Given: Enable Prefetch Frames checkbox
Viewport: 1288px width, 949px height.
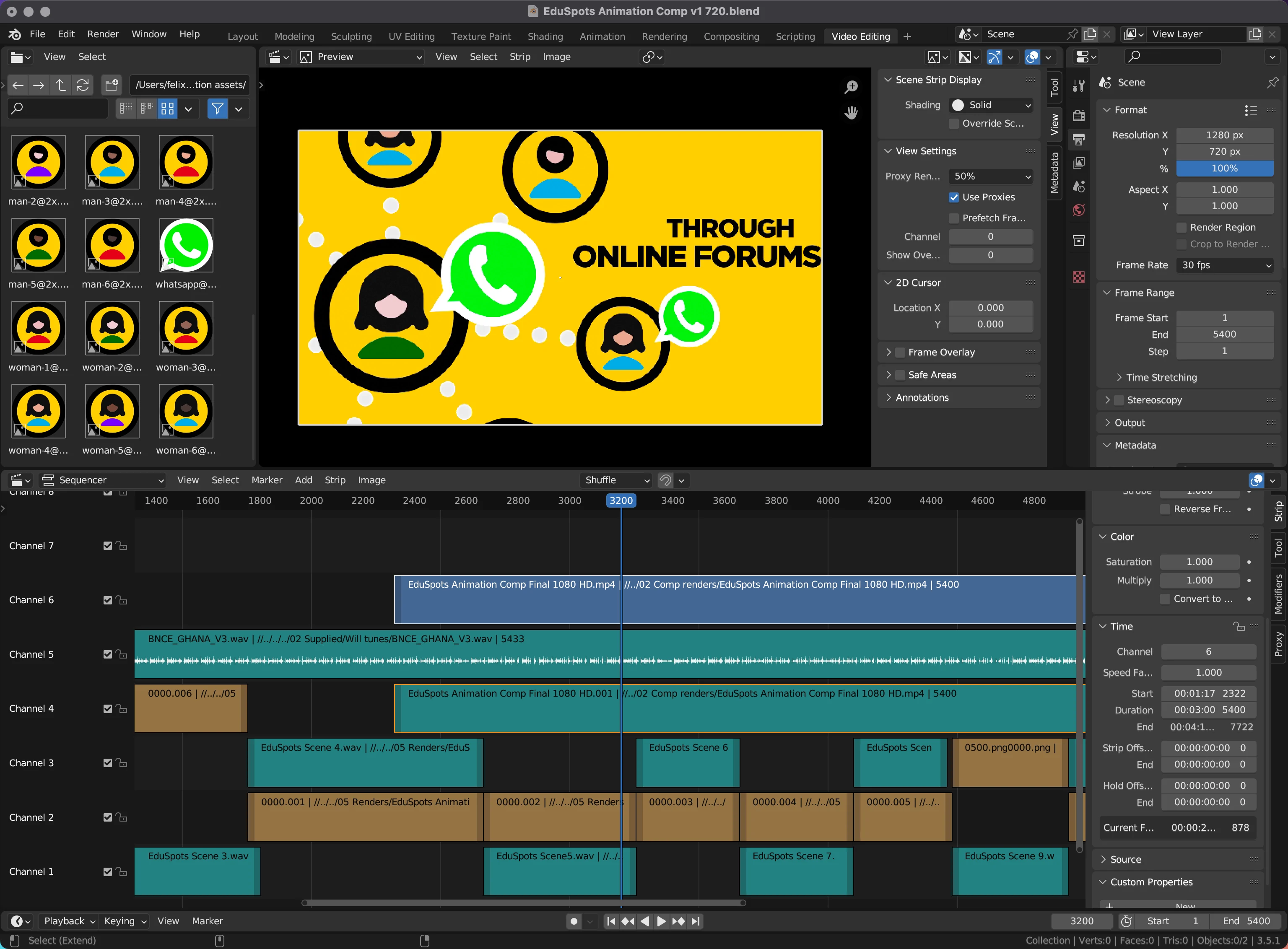Looking at the screenshot, I should [954, 218].
